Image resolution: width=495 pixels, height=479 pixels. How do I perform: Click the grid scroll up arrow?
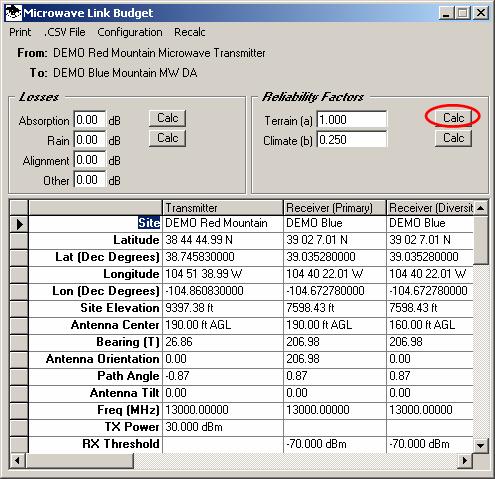[480, 208]
